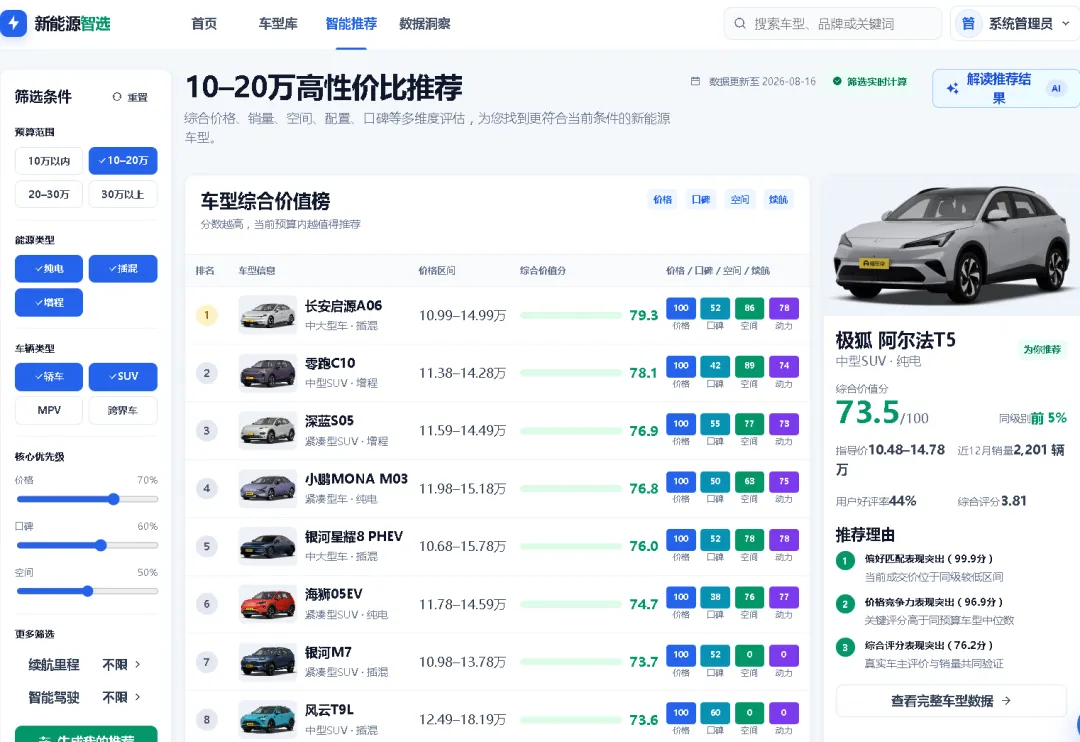1080x742 pixels.
Task: Click the reset filter circle icon
Action: coord(116,97)
